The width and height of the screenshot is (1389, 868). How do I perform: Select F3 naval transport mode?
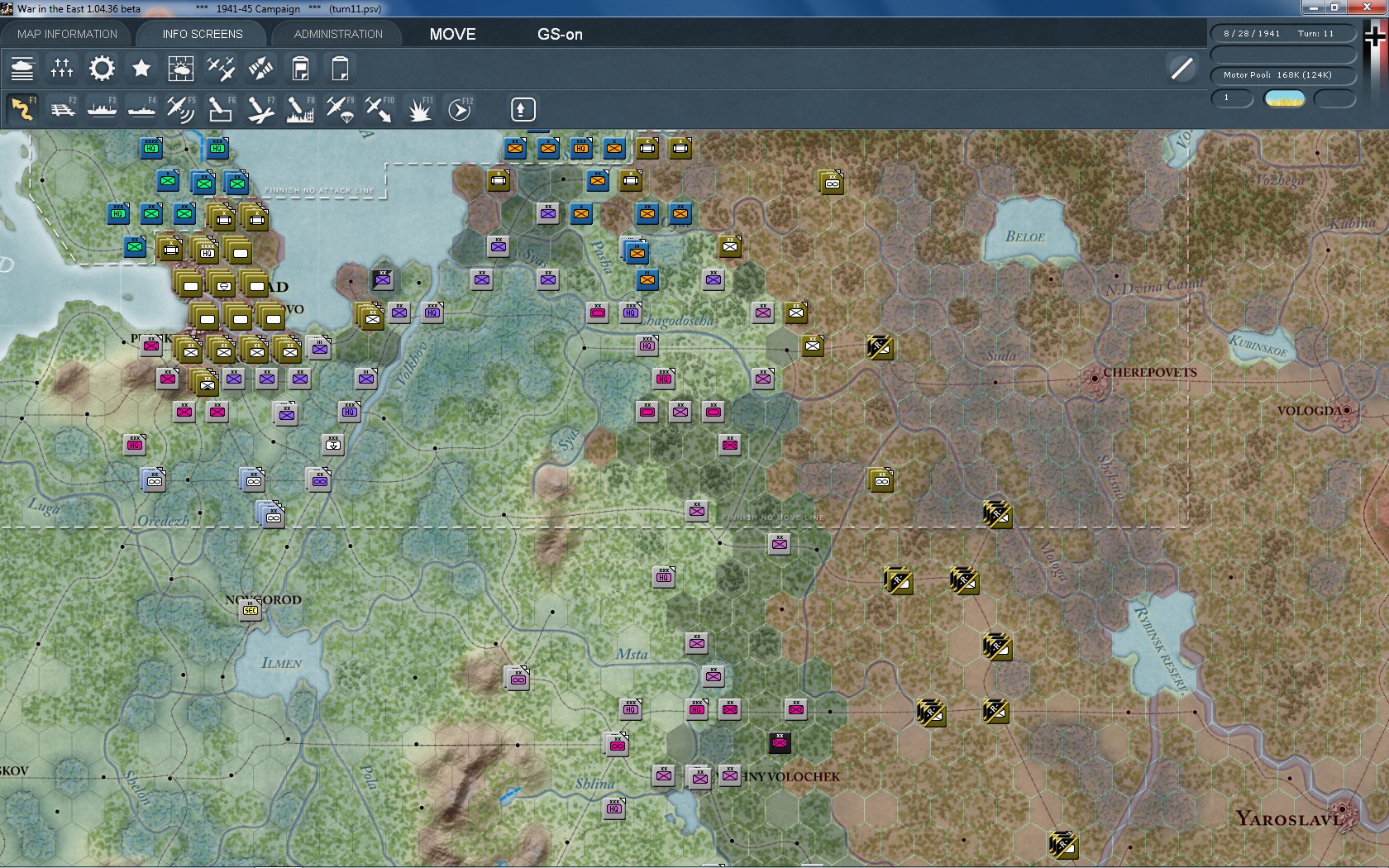102,109
